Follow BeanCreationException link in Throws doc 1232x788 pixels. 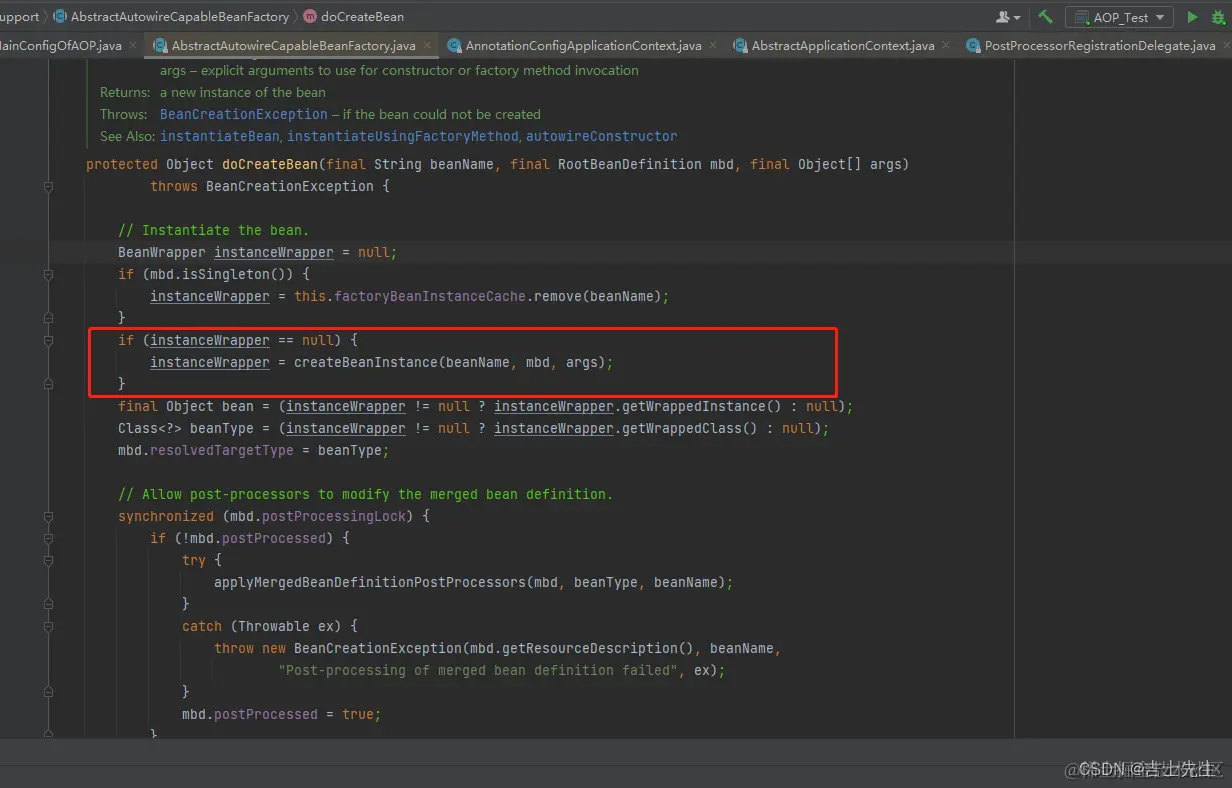[244, 114]
